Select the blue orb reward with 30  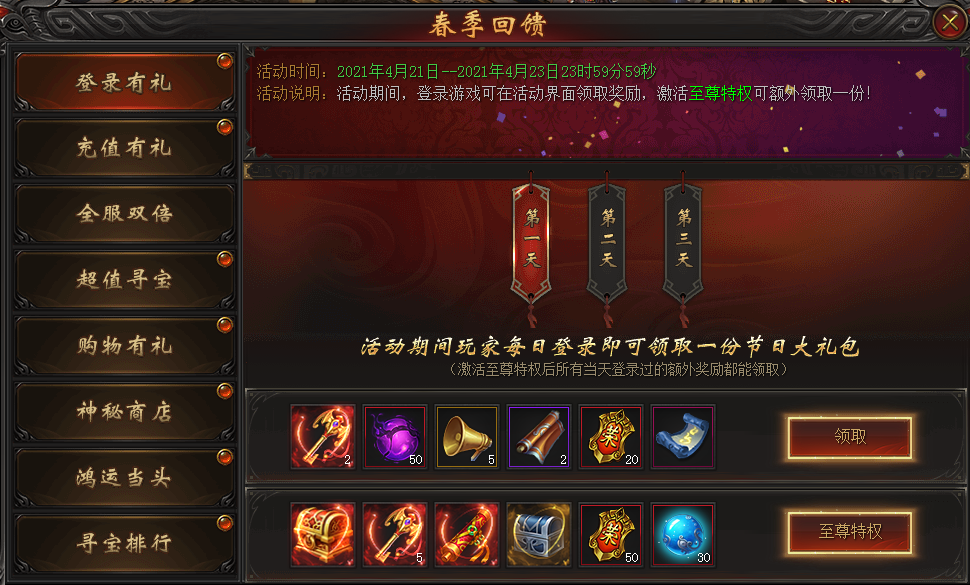683,534
